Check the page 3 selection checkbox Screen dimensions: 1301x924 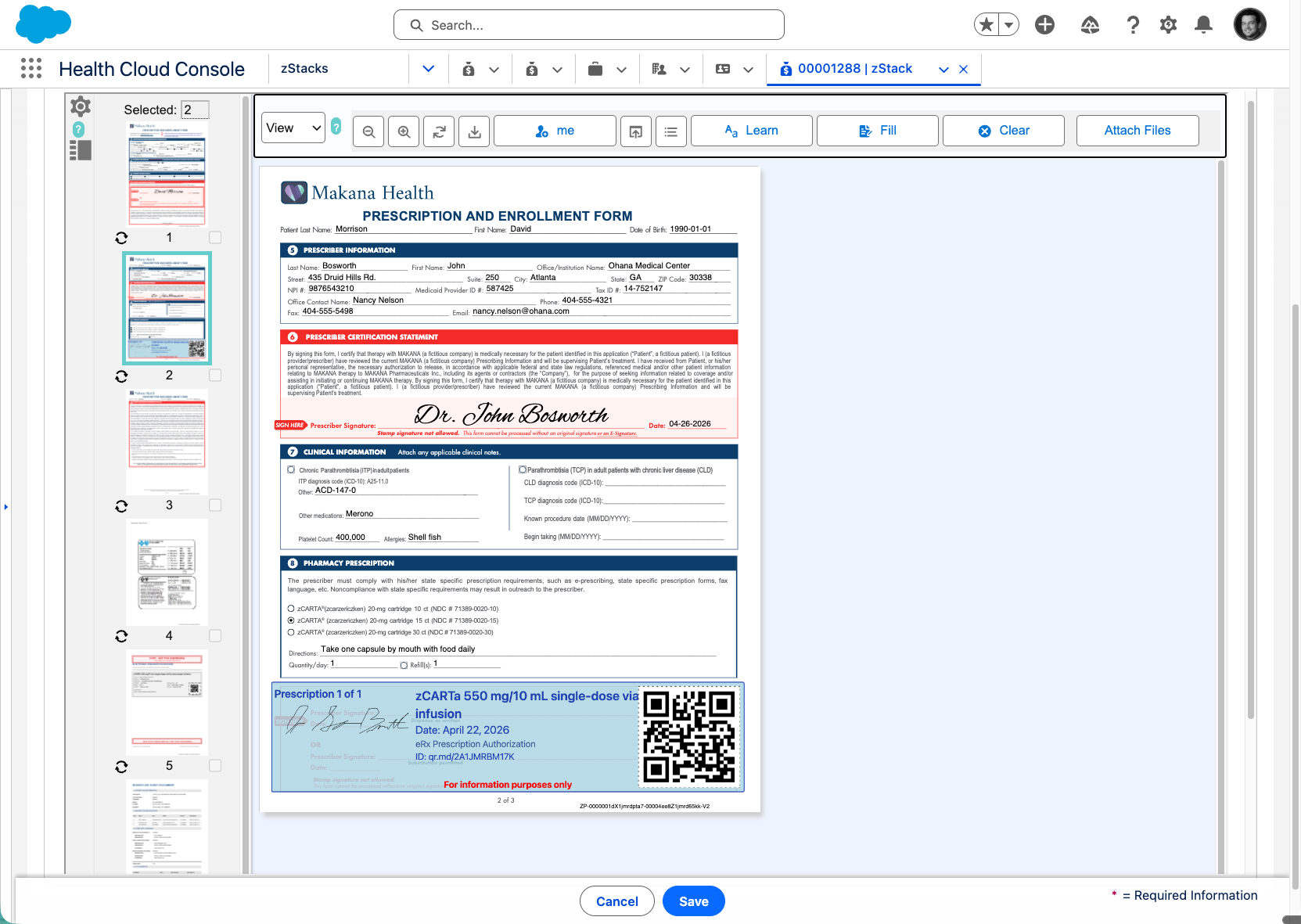pos(215,505)
